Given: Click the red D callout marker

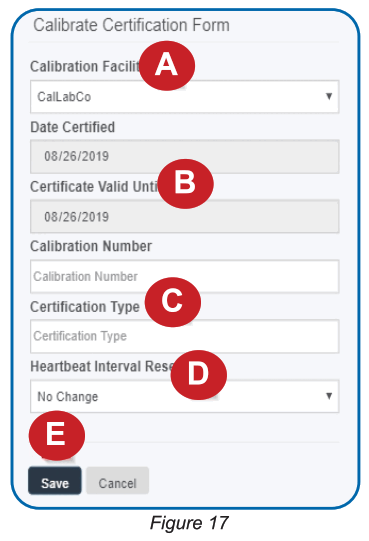Looking at the screenshot, I should pos(198,375).
